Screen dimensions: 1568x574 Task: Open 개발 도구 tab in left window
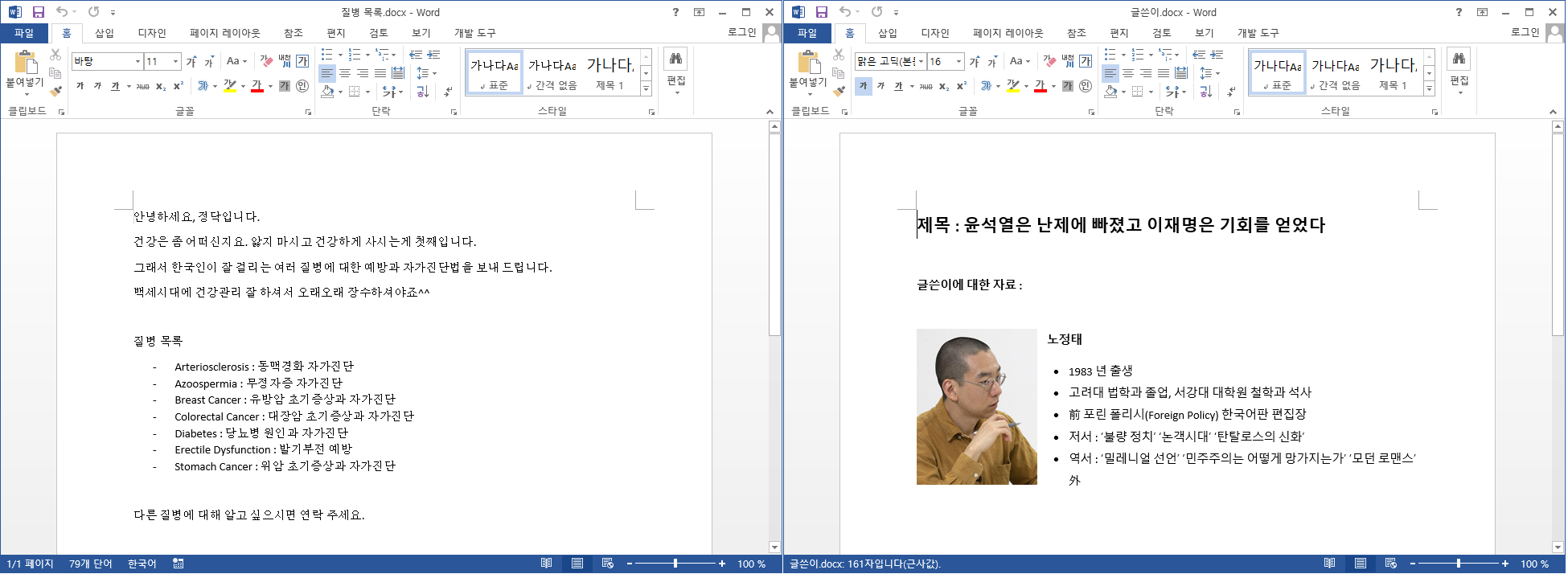(x=475, y=33)
